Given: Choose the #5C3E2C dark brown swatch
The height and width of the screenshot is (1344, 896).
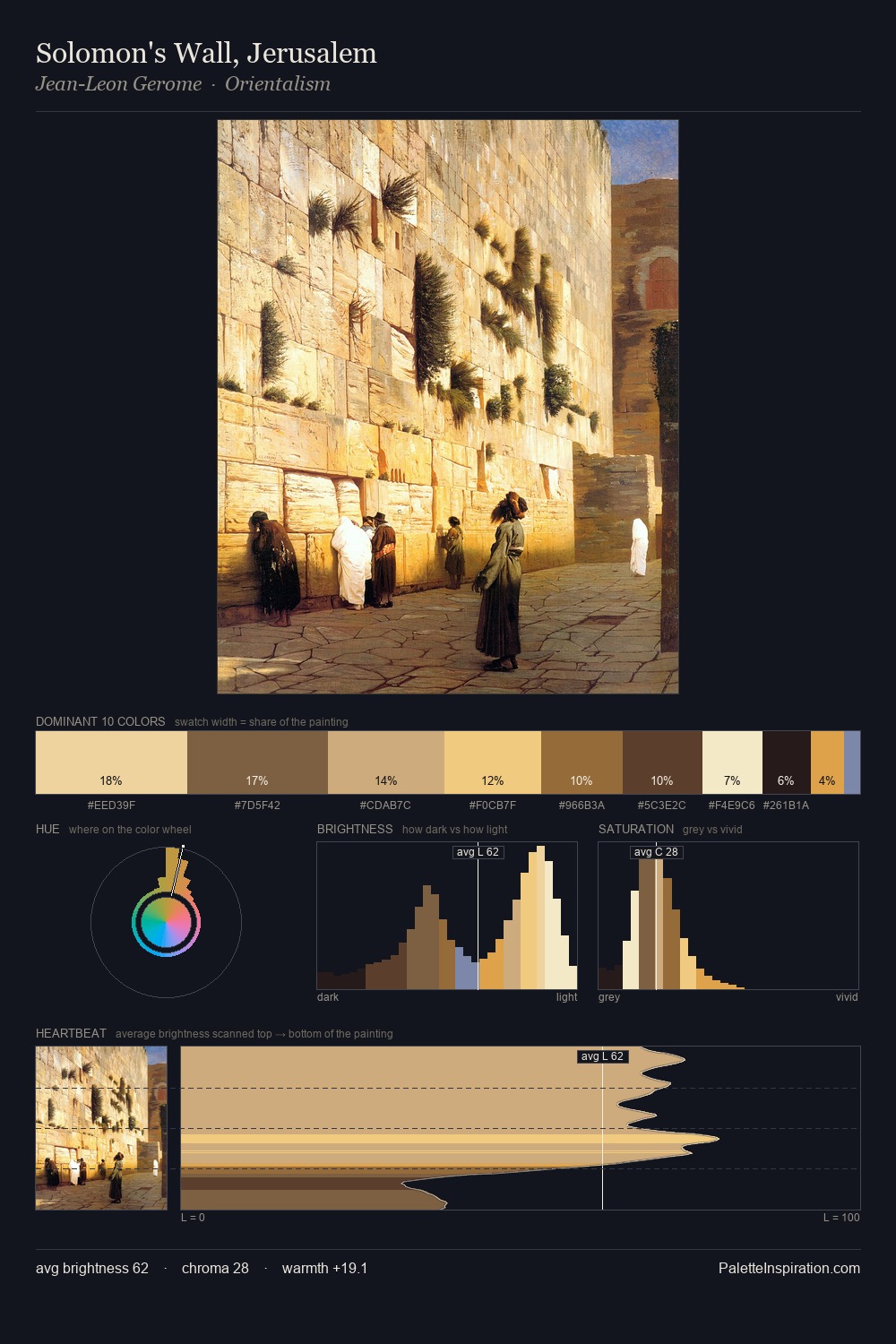Looking at the screenshot, I should [x=662, y=762].
